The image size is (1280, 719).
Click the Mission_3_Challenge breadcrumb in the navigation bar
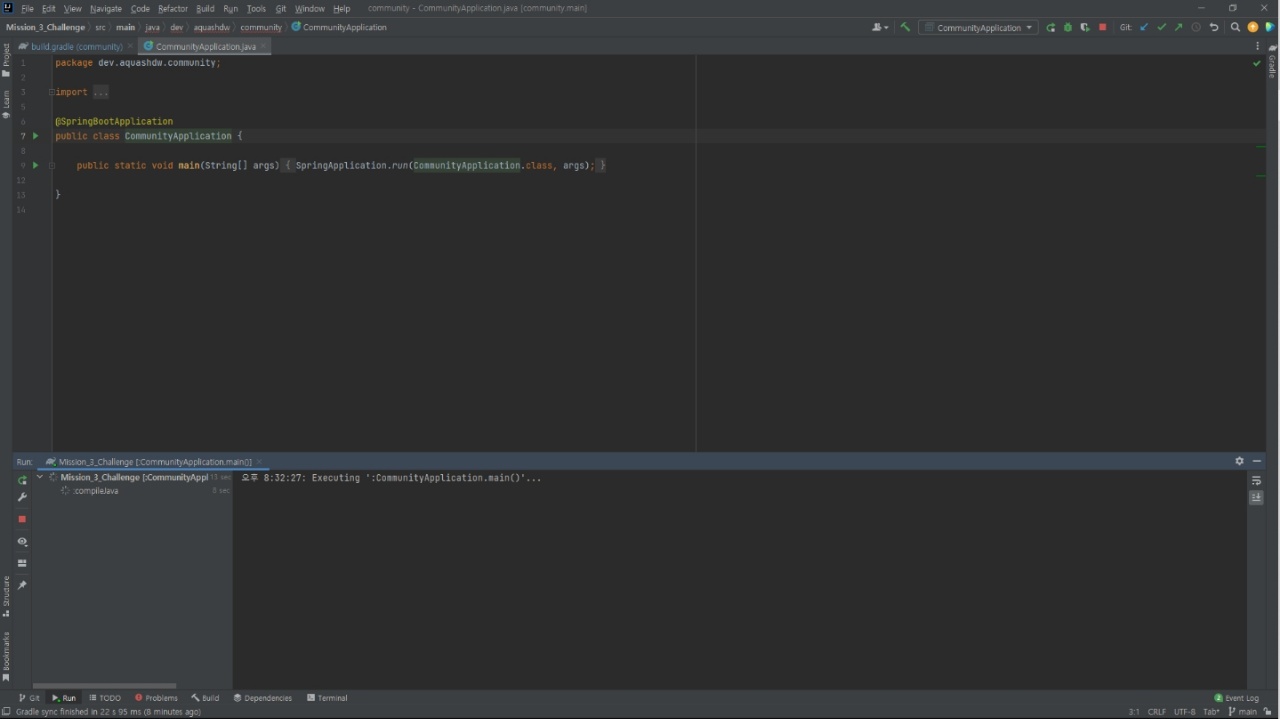pos(45,27)
